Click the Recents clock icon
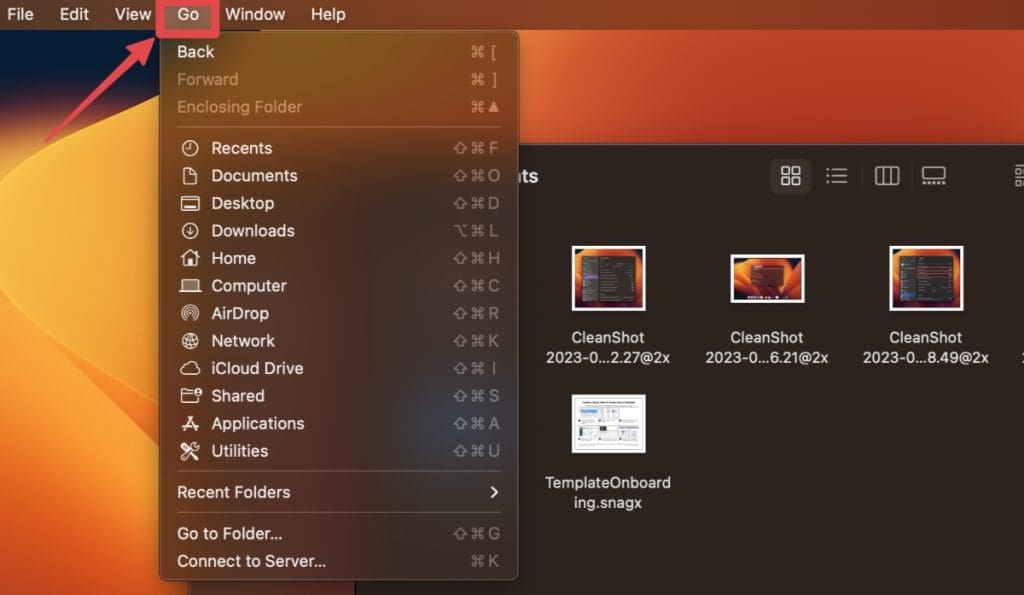 pyautogui.click(x=190, y=148)
